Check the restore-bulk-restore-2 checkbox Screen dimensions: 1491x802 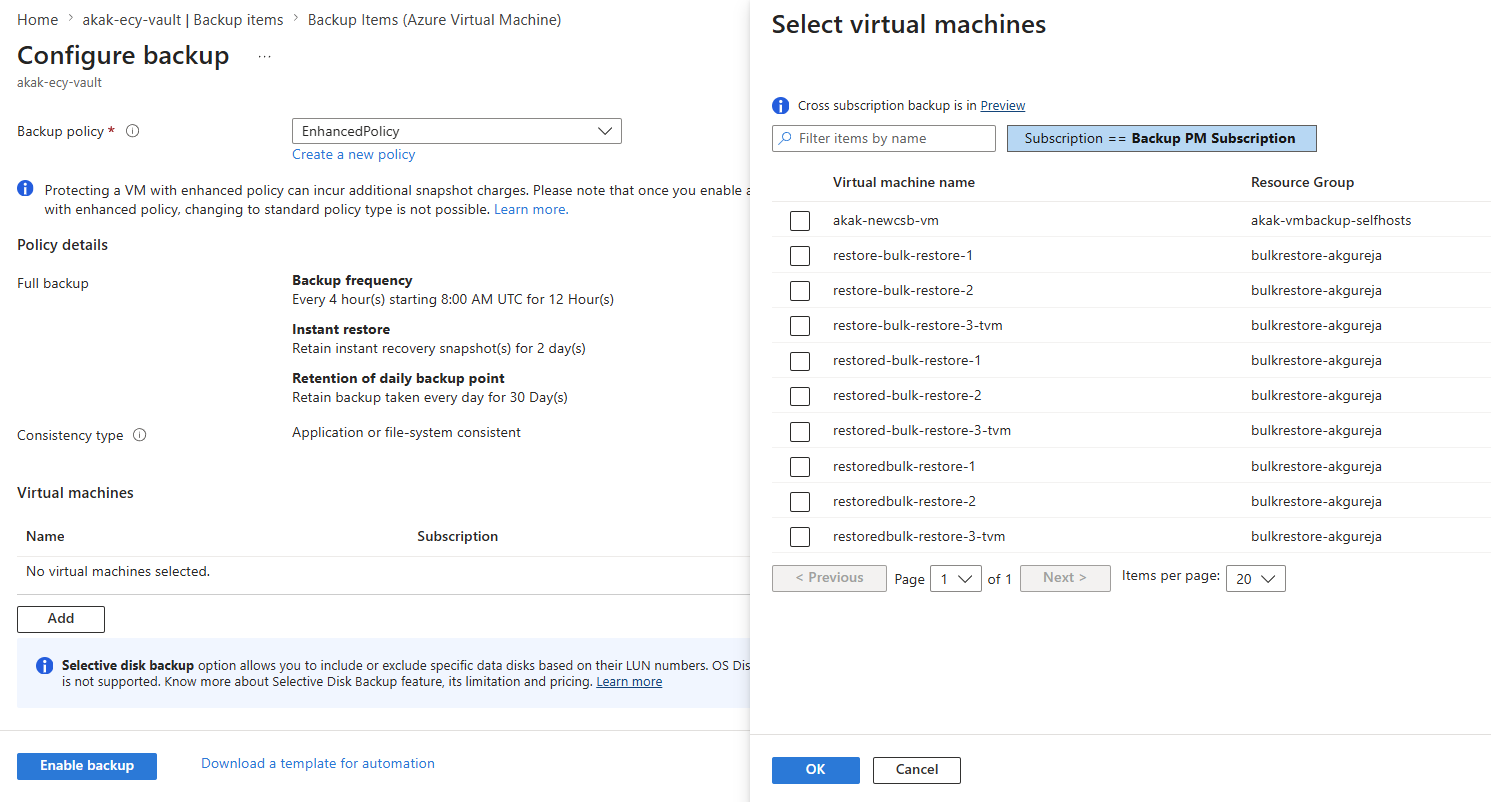point(800,291)
